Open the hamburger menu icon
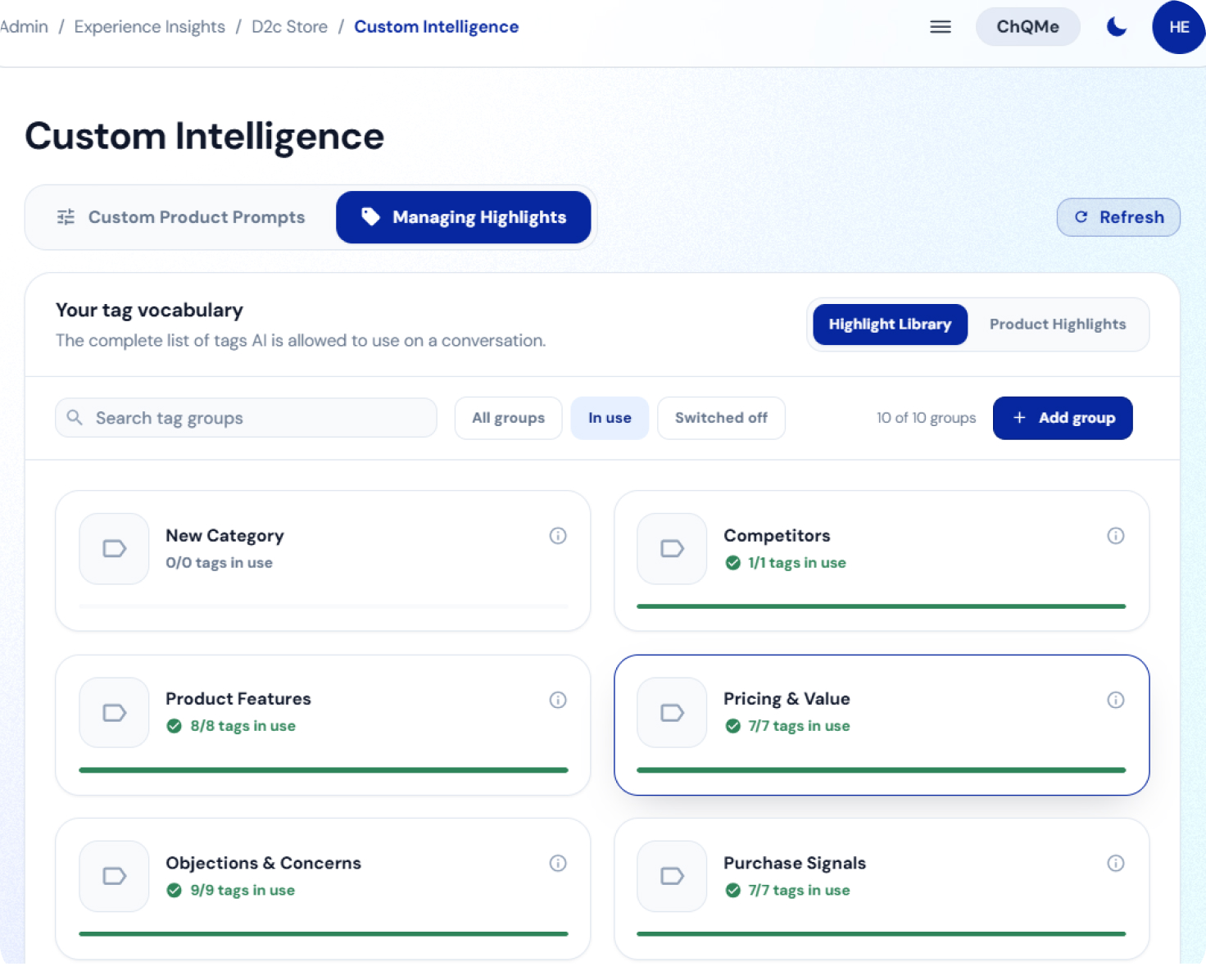 [x=941, y=27]
